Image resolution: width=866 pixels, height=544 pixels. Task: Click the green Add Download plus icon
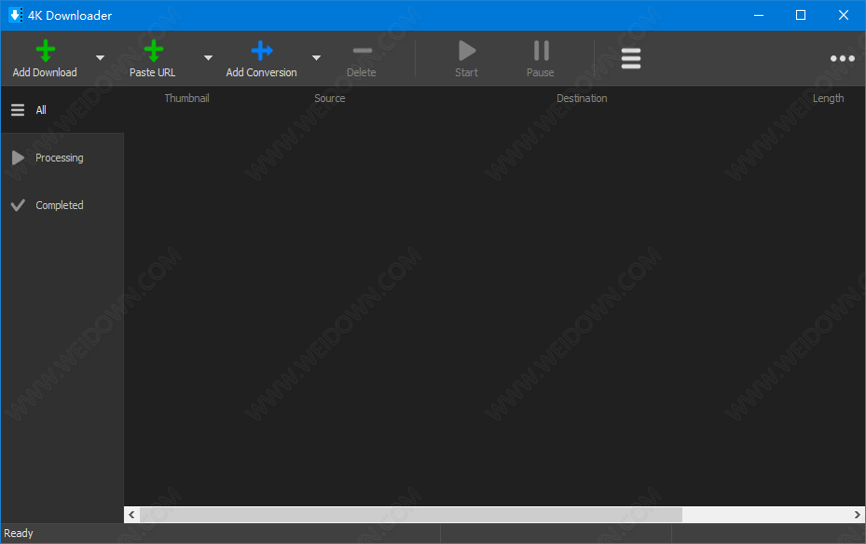pyautogui.click(x=45, y=51)
